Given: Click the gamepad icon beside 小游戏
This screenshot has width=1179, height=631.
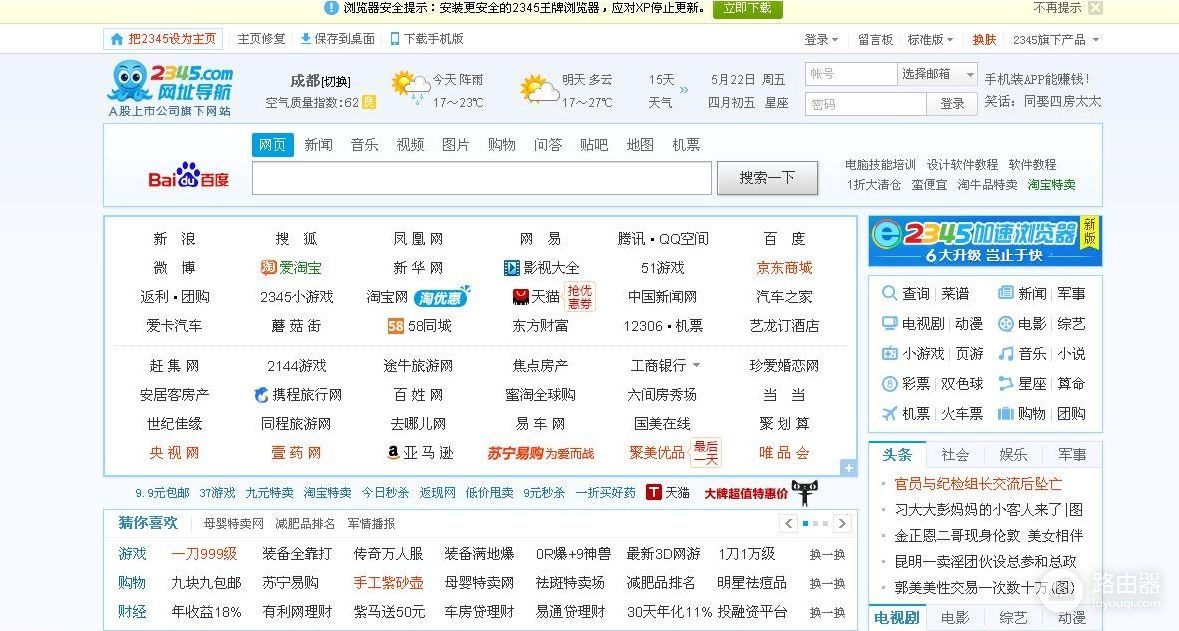Looking at the screenshot, I should (x=890, y=353).
